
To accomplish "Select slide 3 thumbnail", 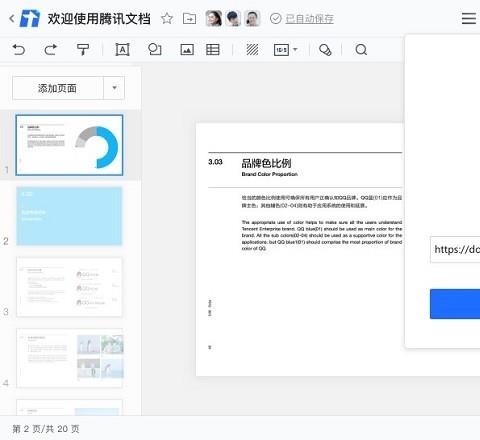I will pyautogui.click(x=69, y=287).
